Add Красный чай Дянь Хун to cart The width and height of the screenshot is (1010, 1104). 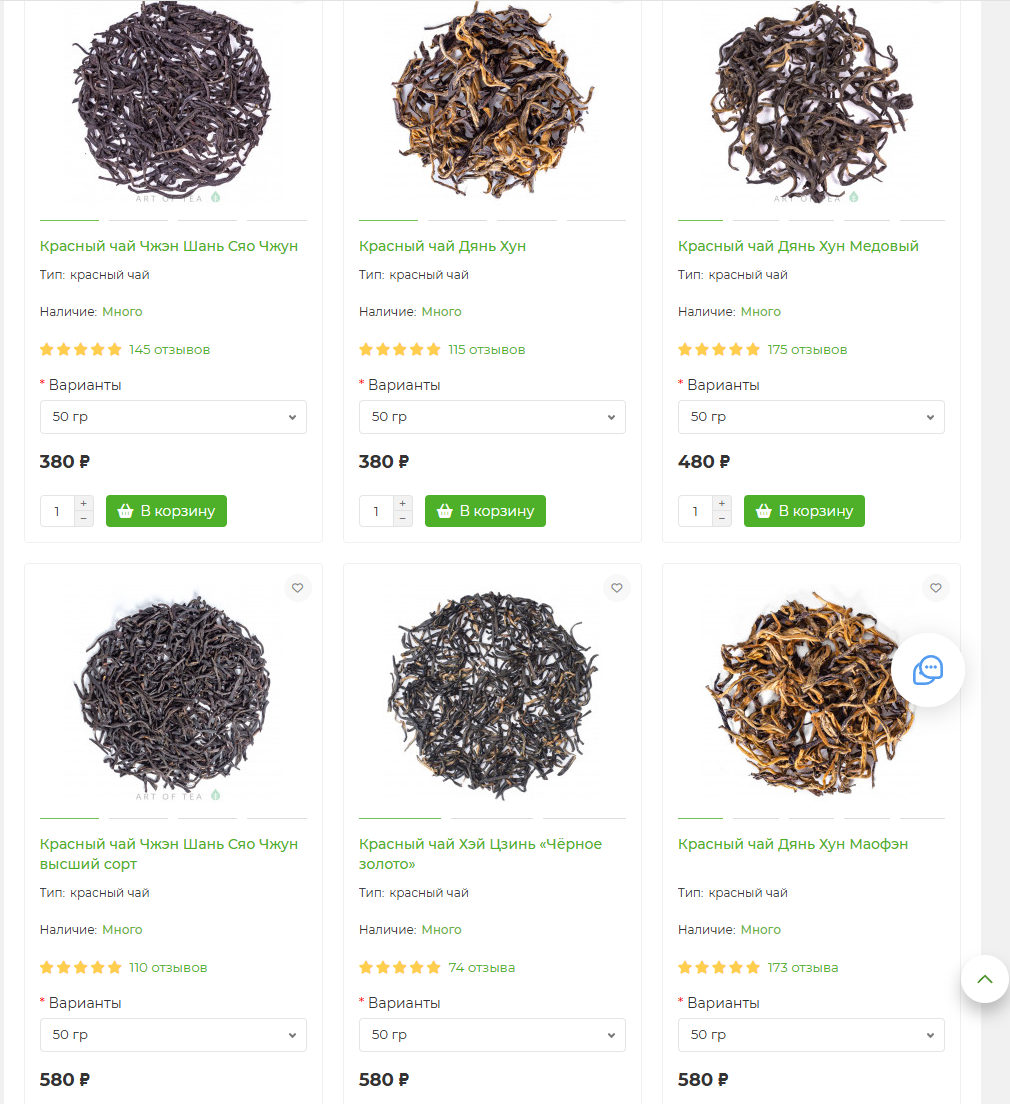point(485,511)
